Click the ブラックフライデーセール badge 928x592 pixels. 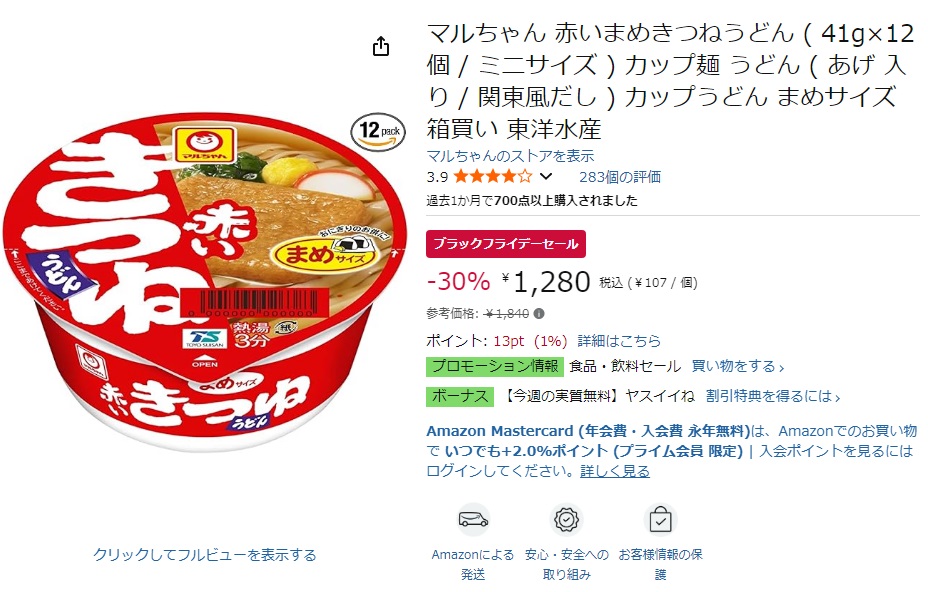(506, 244)
